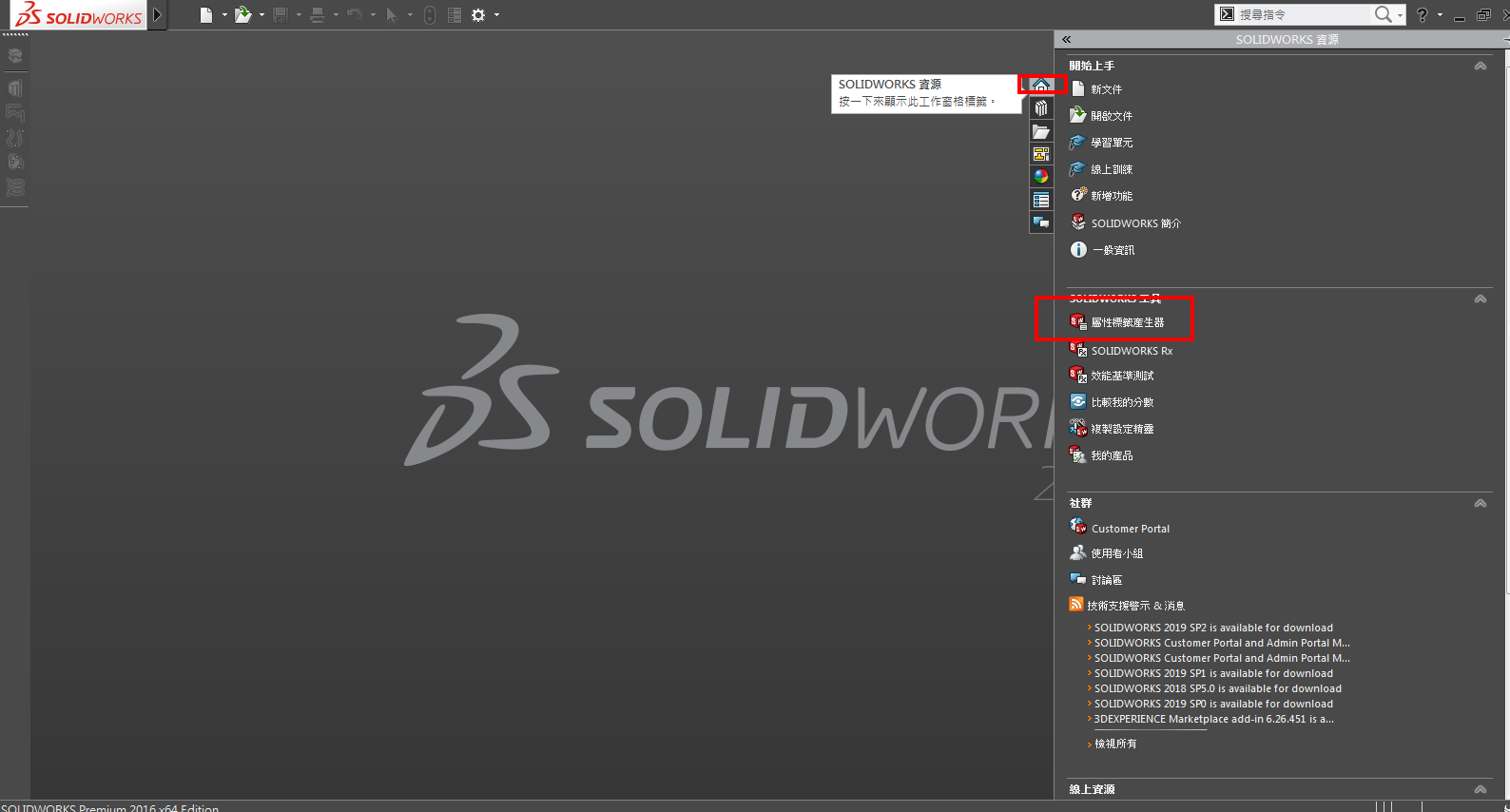This screenshot has height=812, width=1510.
Task: Open the Options gear dropdown arrow
Action: click(x=496, y=14)
